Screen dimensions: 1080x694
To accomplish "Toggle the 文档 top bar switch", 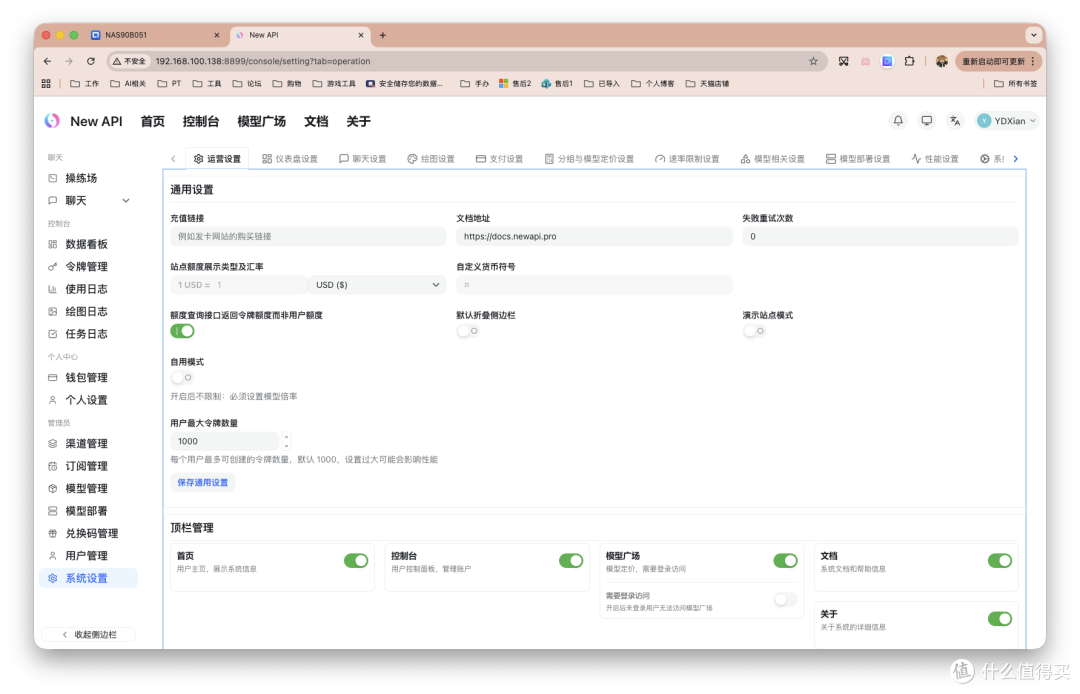I will click(x=999, y=560).
